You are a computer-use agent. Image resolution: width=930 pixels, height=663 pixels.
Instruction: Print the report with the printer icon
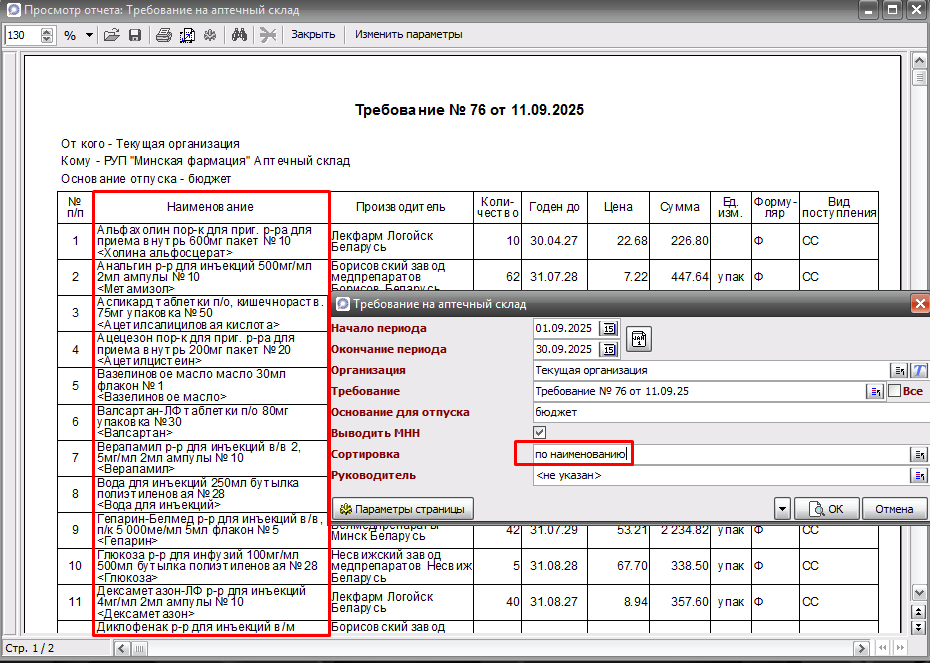(x=164, y=35)
